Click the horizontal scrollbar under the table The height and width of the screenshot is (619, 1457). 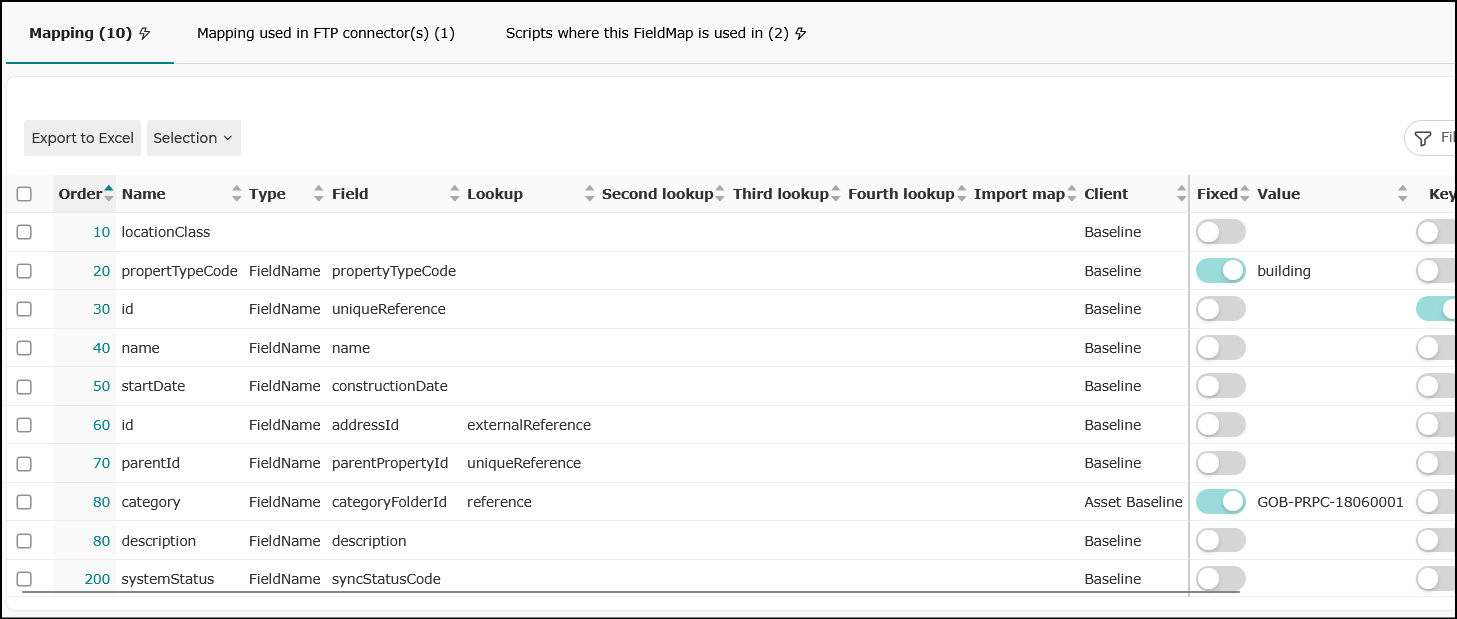pos(630,592)
